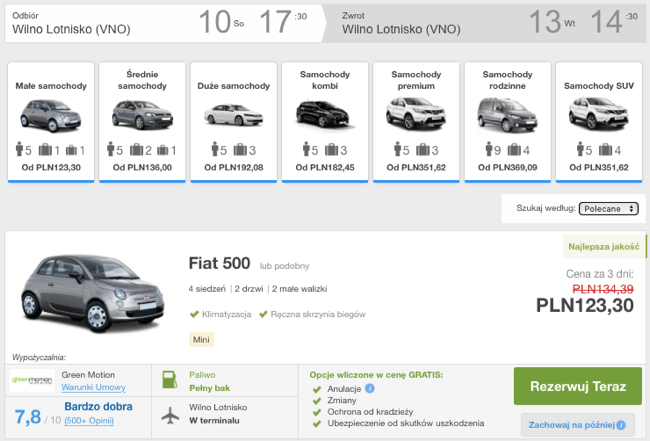Click the Fiat 500 title
Image resolution: width=650 pixels, height=441 pixels.
(219, 263)
